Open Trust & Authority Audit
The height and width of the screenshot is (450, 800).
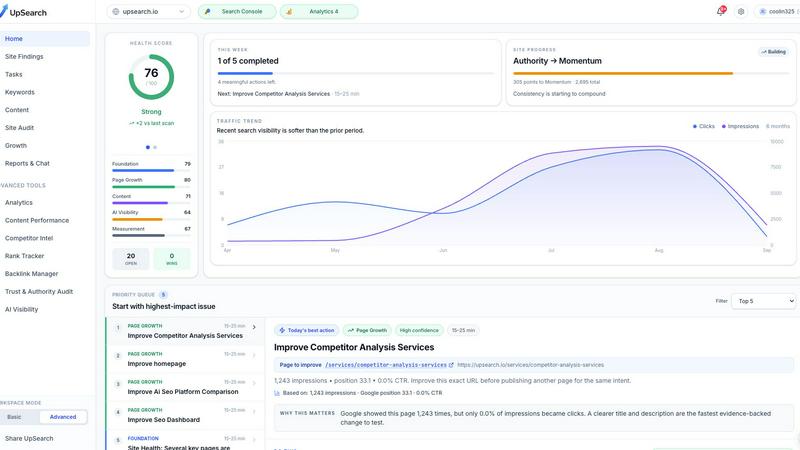[45, 292]
